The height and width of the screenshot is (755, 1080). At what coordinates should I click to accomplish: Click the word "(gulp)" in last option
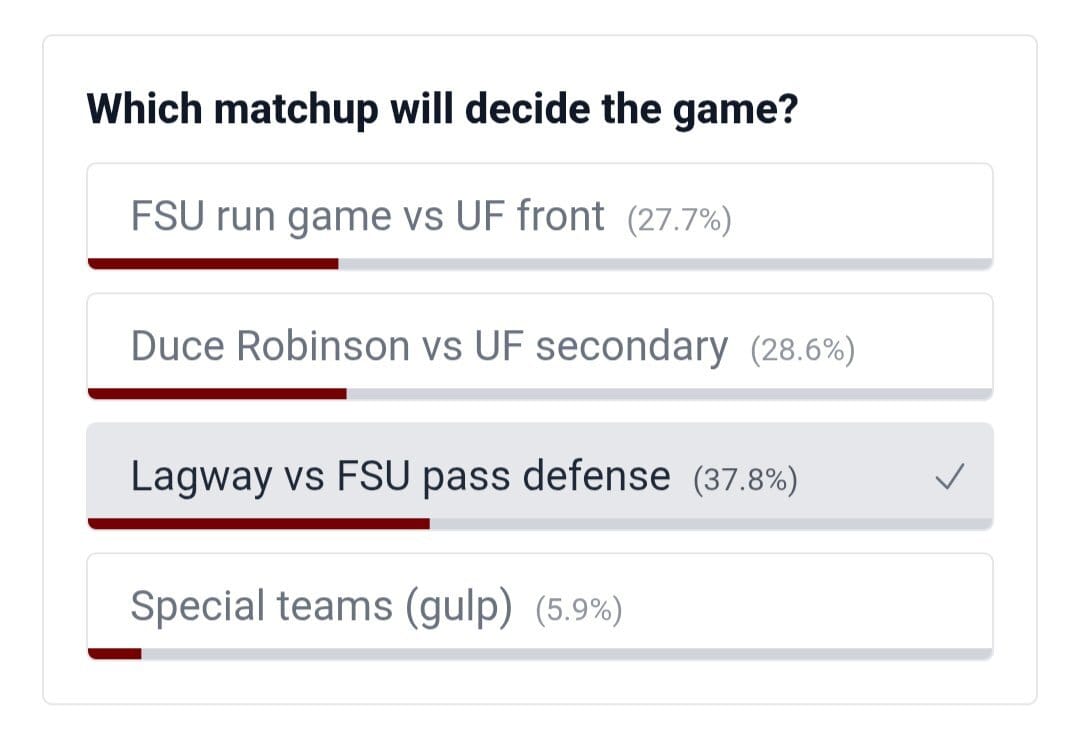click(x=460, y=607)
